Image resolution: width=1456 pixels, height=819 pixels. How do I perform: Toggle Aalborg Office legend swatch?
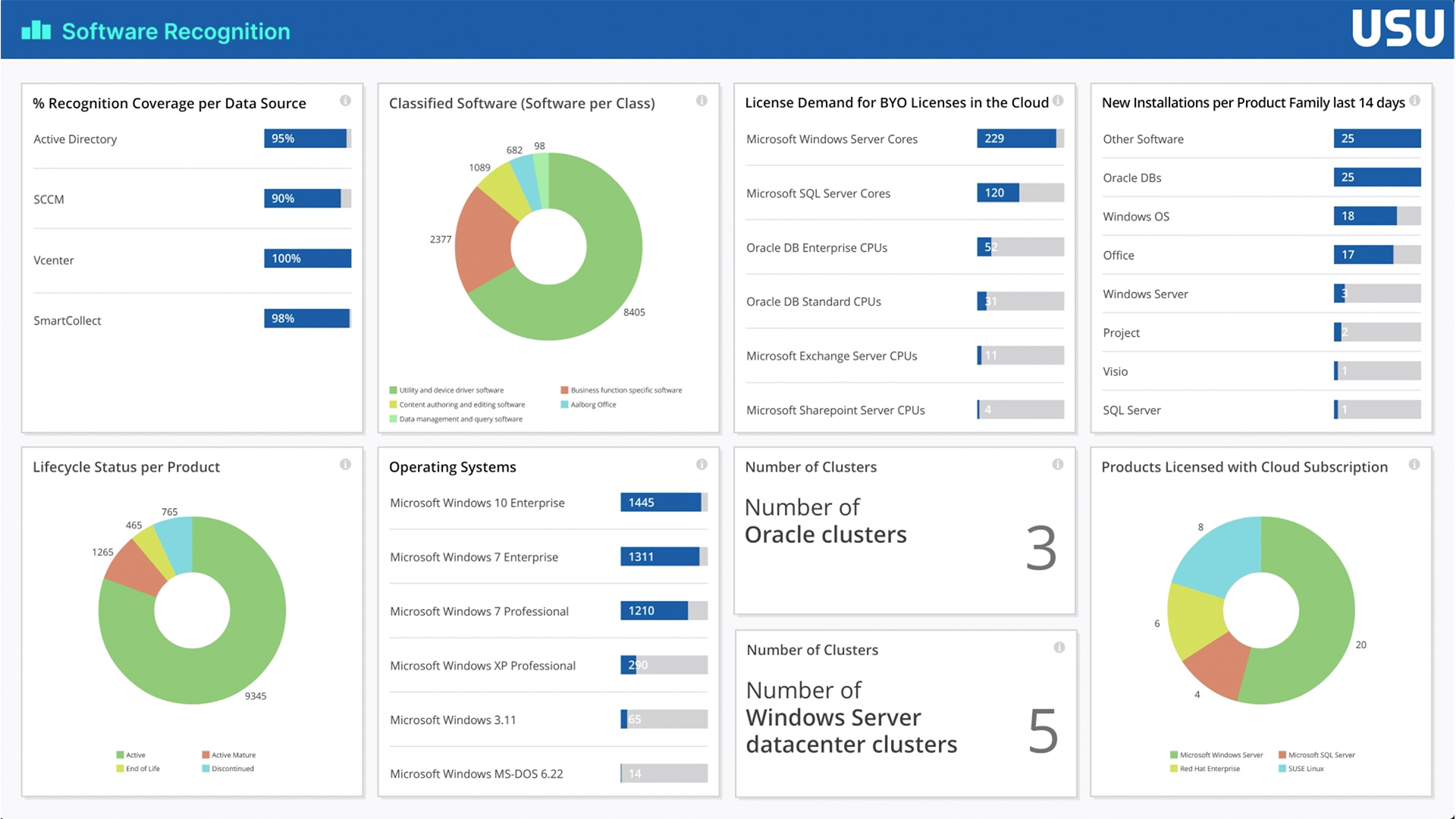[564, 405]
